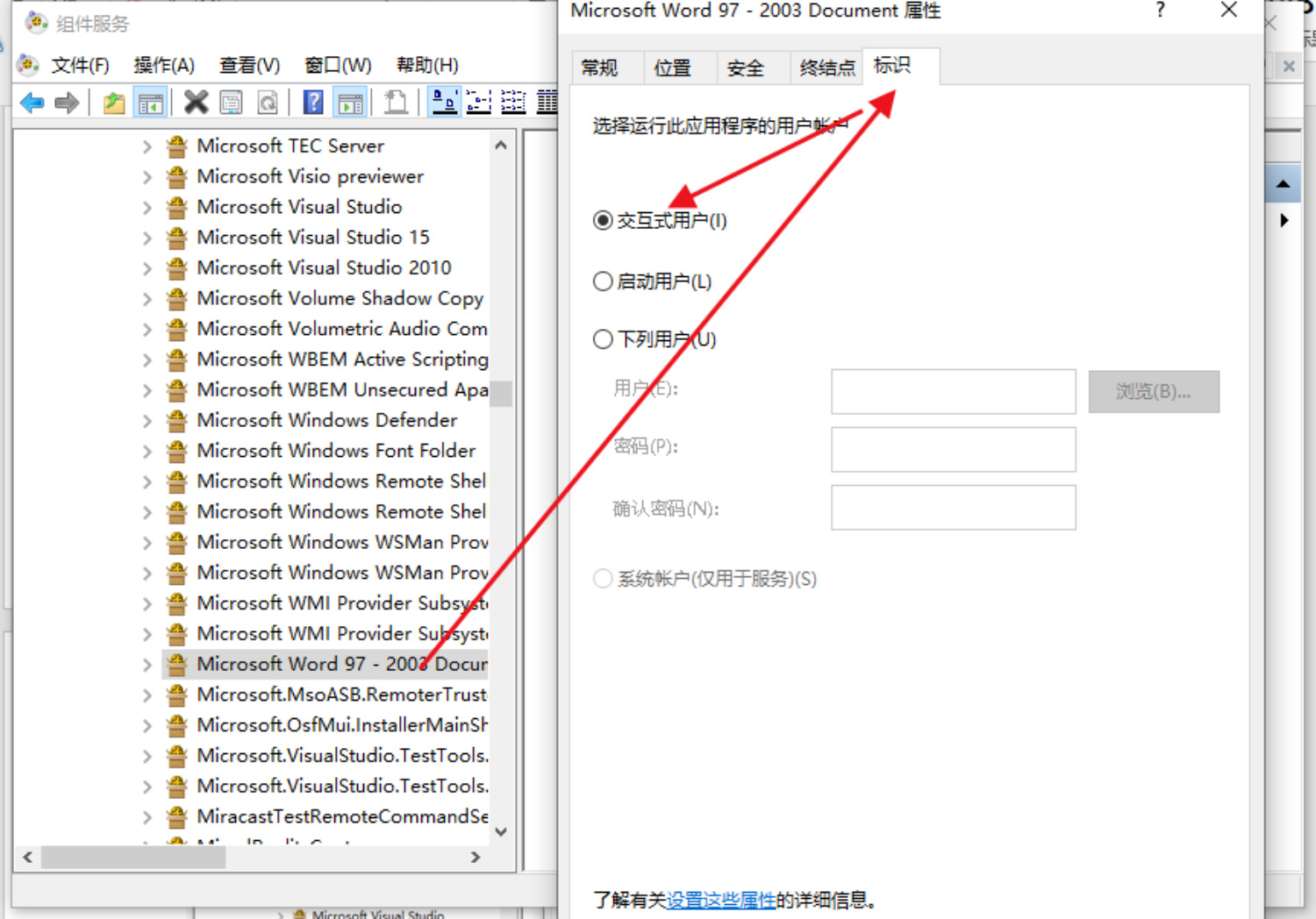
Task: Select the detail view toolbar button
Action: pyautogui.click(x=547, y=103)
